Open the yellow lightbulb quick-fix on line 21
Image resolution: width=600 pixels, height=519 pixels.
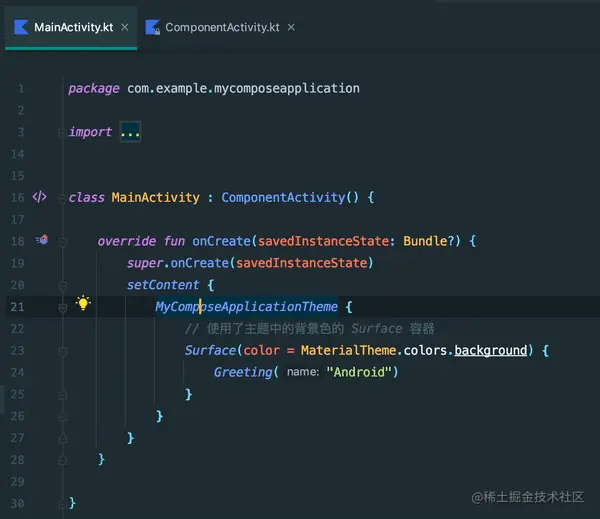pyautogui.click(x=83, y=303)
